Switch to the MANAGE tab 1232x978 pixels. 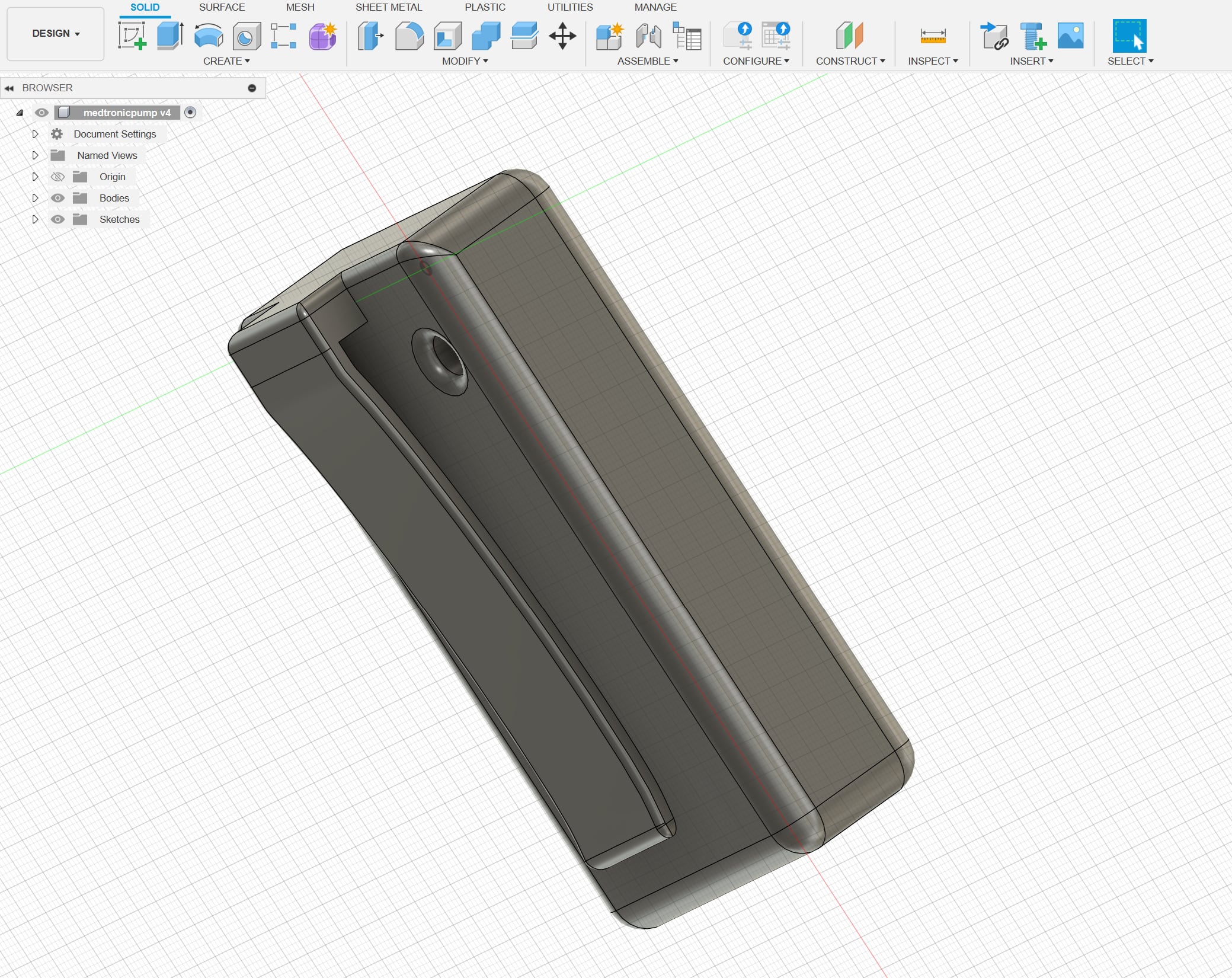coord(655,7)
